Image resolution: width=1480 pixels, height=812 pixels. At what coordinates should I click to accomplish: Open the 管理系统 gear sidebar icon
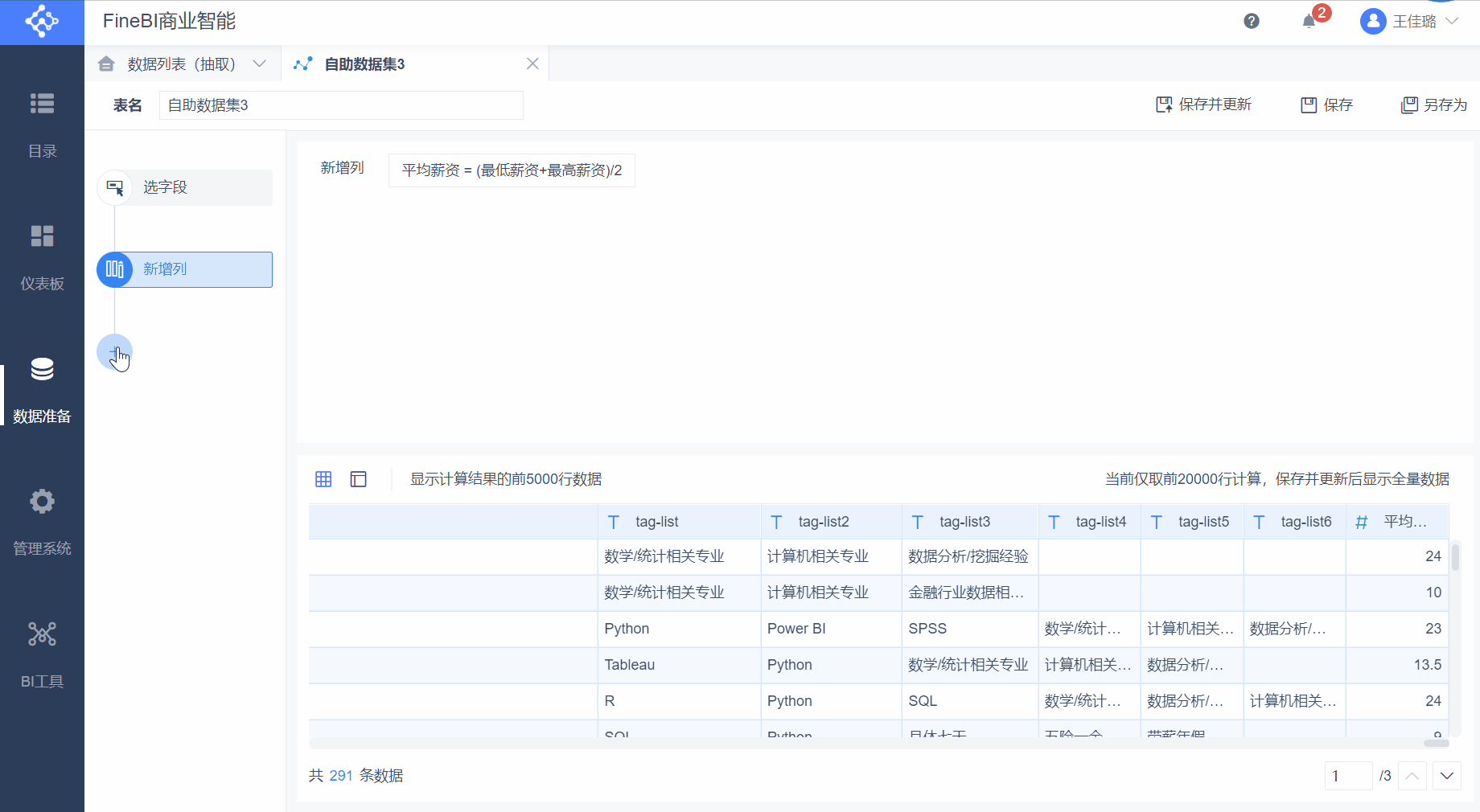[x=42, y=502]
